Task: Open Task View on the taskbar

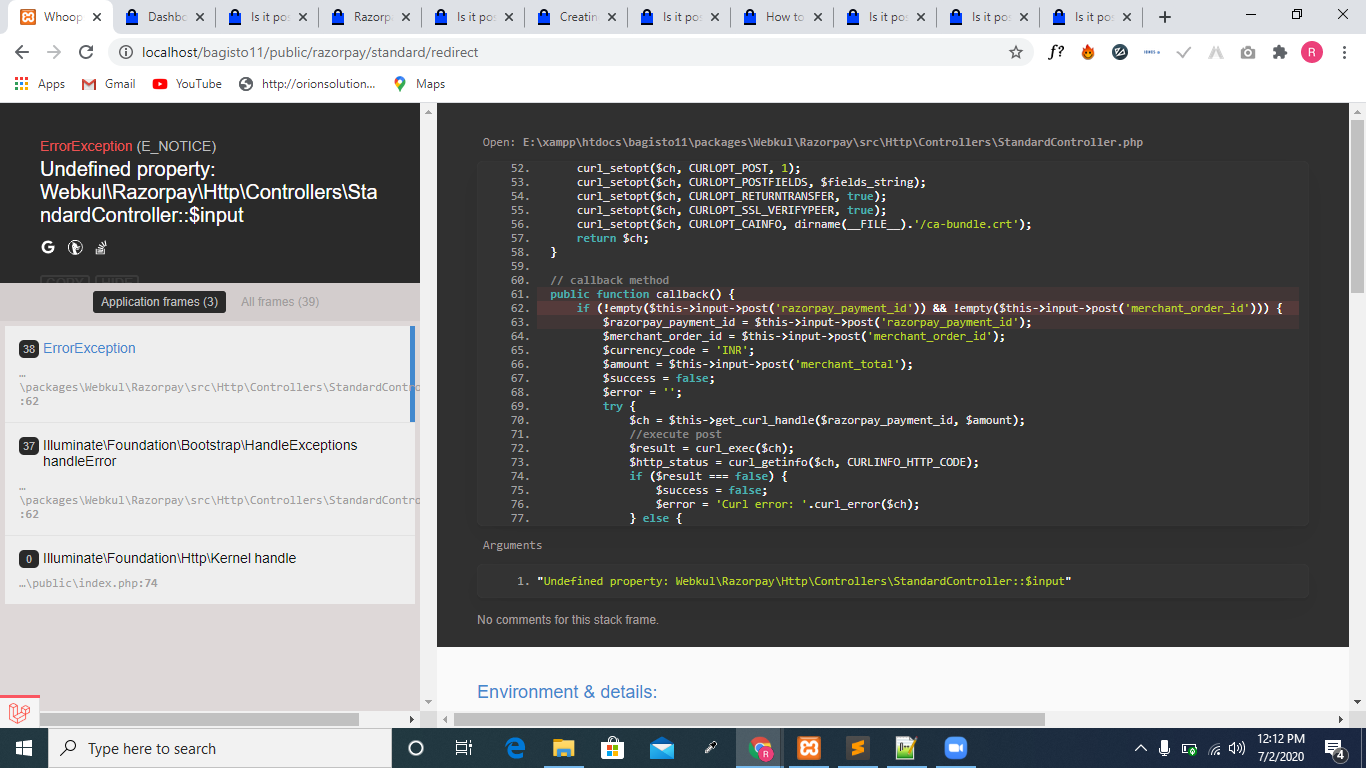Action: point(464,748)
